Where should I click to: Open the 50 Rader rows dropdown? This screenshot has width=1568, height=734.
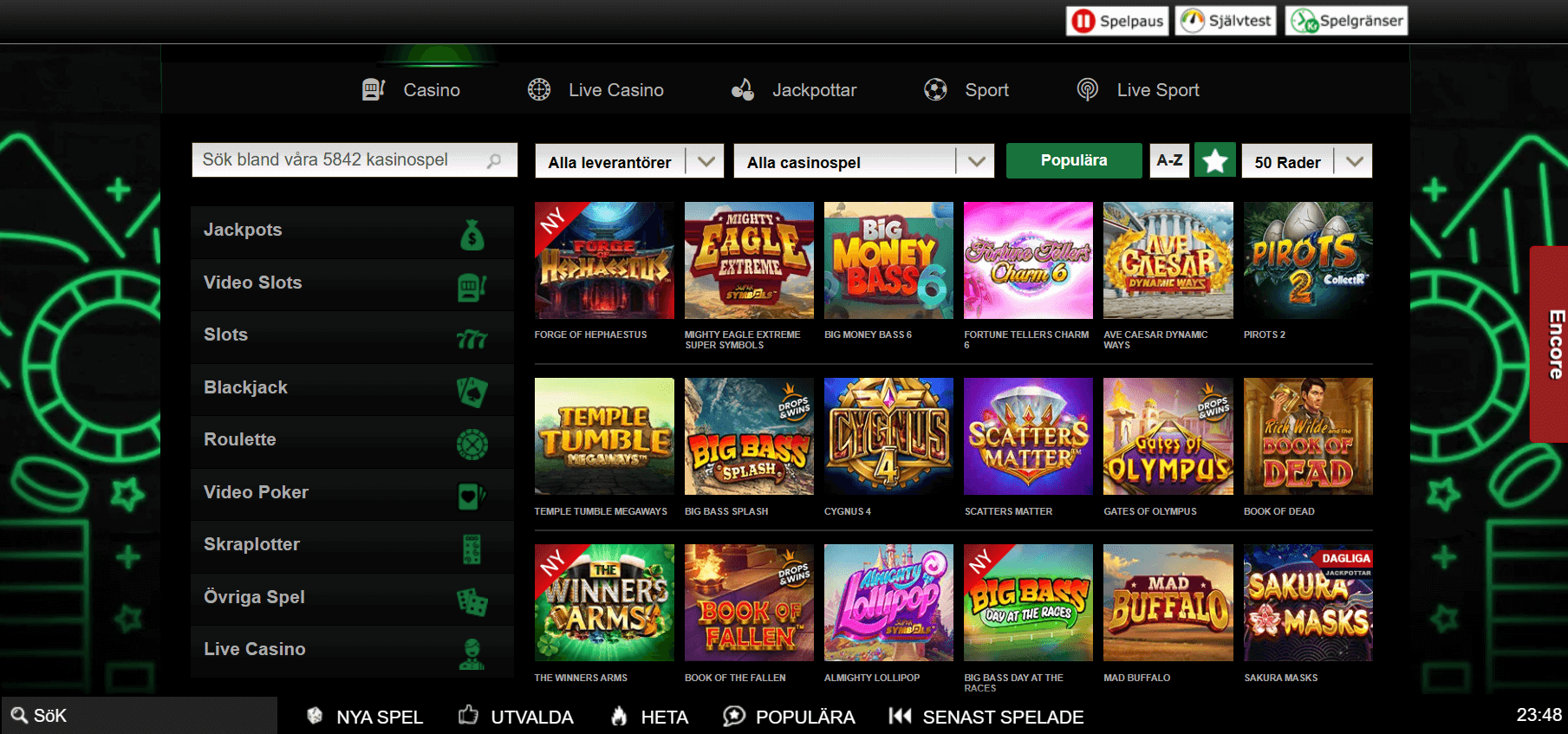point(1307,161)
